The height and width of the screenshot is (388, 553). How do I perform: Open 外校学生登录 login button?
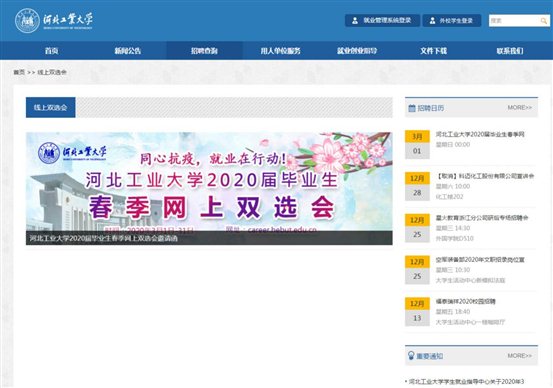point(452,20)
